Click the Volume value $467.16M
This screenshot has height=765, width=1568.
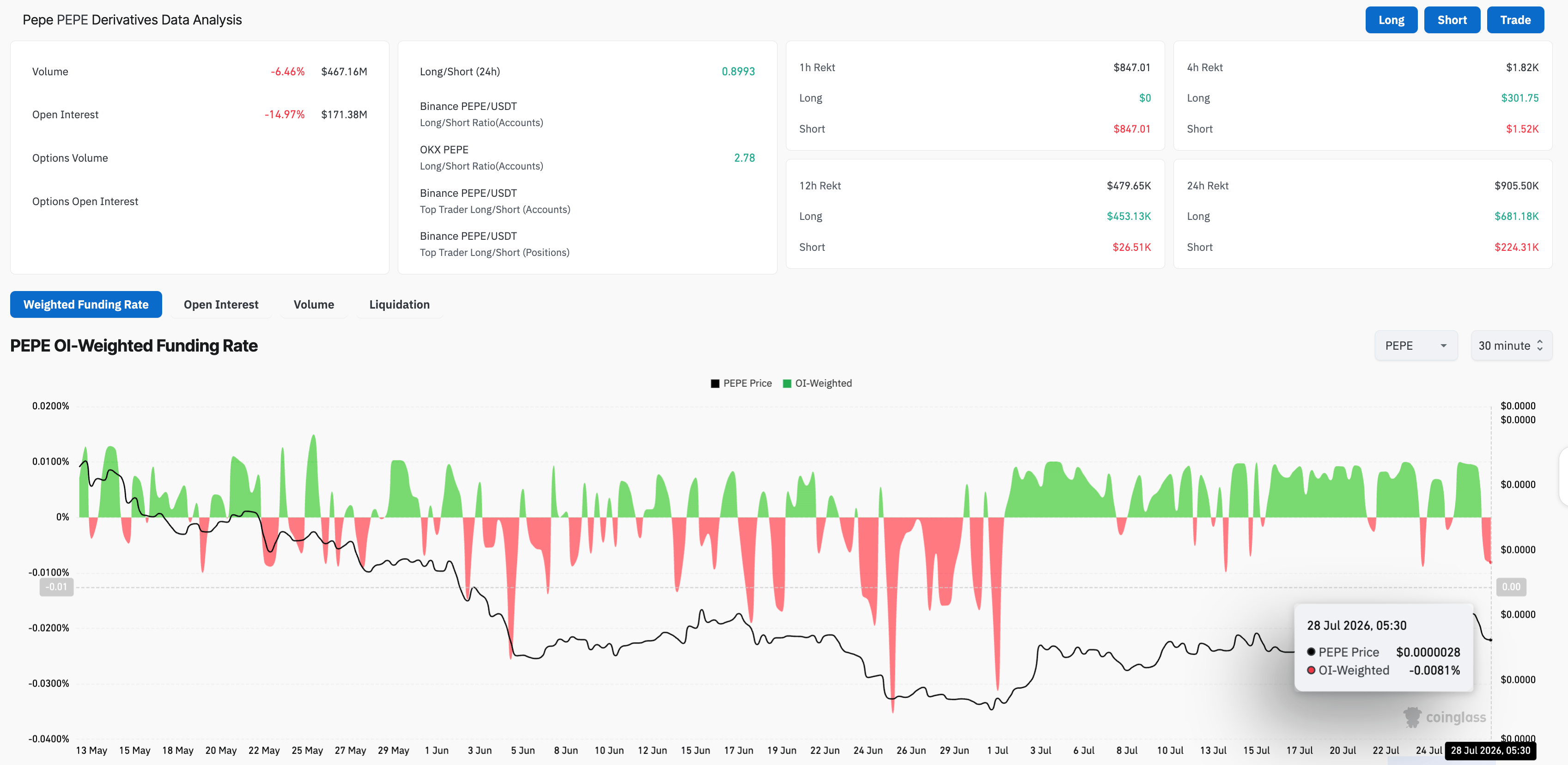coord(344,71)
